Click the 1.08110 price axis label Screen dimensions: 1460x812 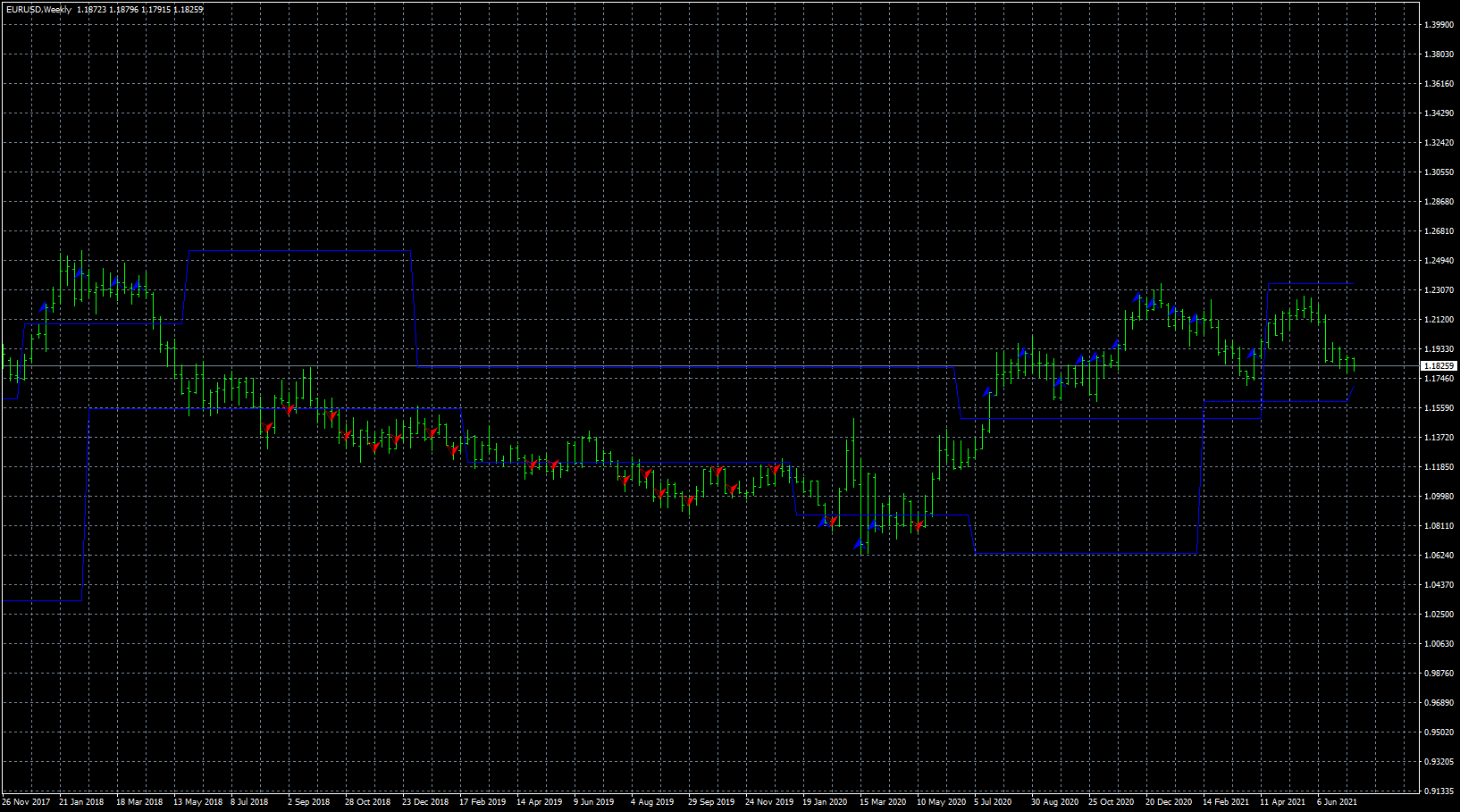1439,526
